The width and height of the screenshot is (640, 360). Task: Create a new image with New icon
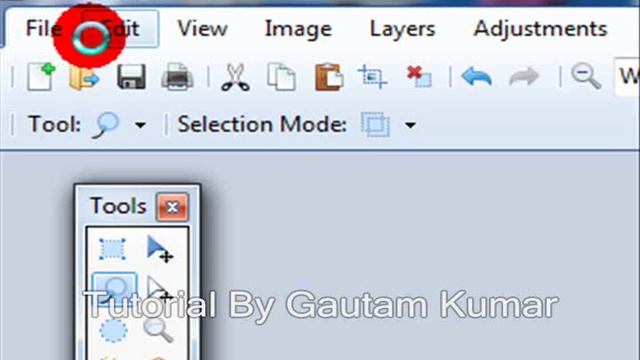tap(41, 76)
